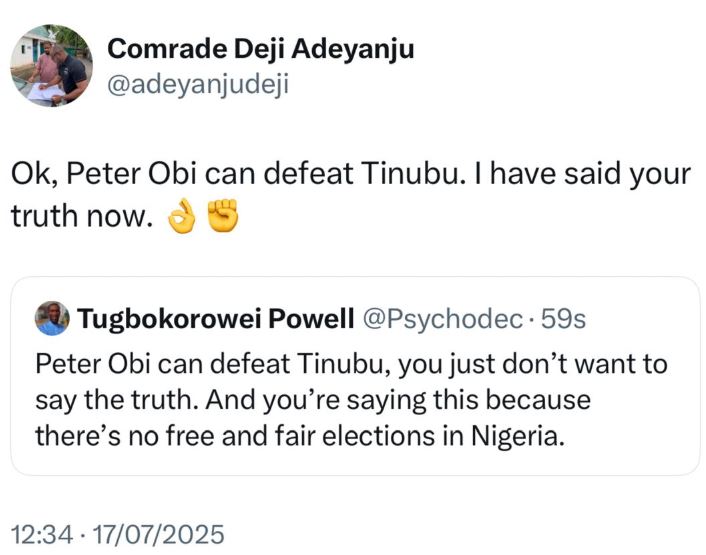Image resolution: width=706 pixels, height=555 pixels.
Task: Open Deji Adeyanju's profile picture
Action: (x=51, y=66)
